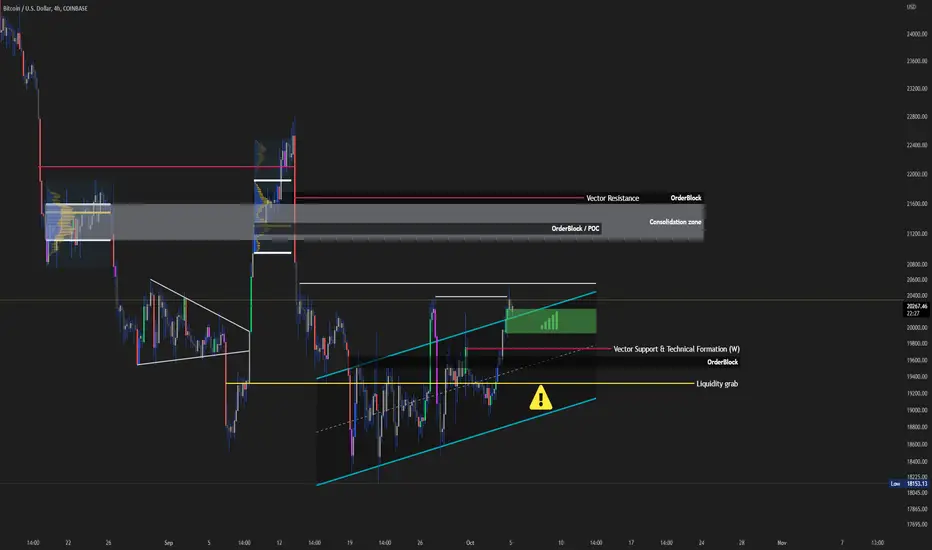932x550 pixels.
Task: Click the Low 18153.13 price tag
Action: click(909, 483)
